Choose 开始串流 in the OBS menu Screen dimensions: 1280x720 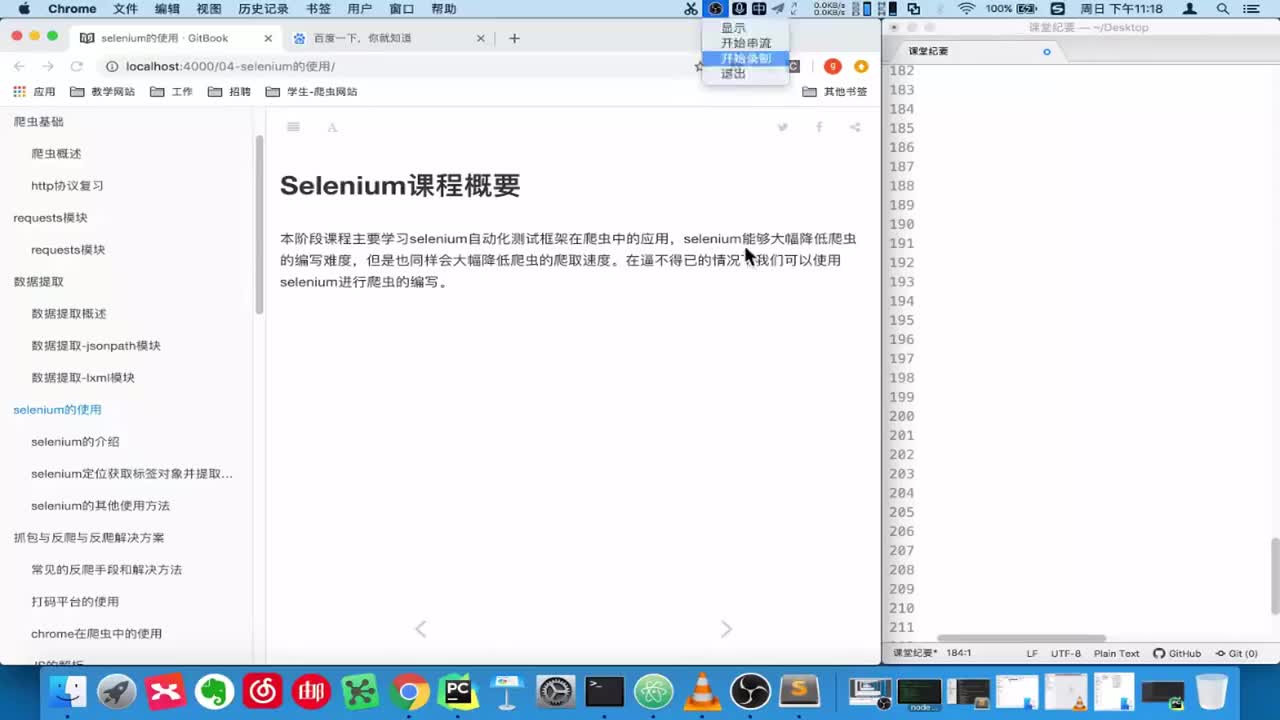pos(746,43)
